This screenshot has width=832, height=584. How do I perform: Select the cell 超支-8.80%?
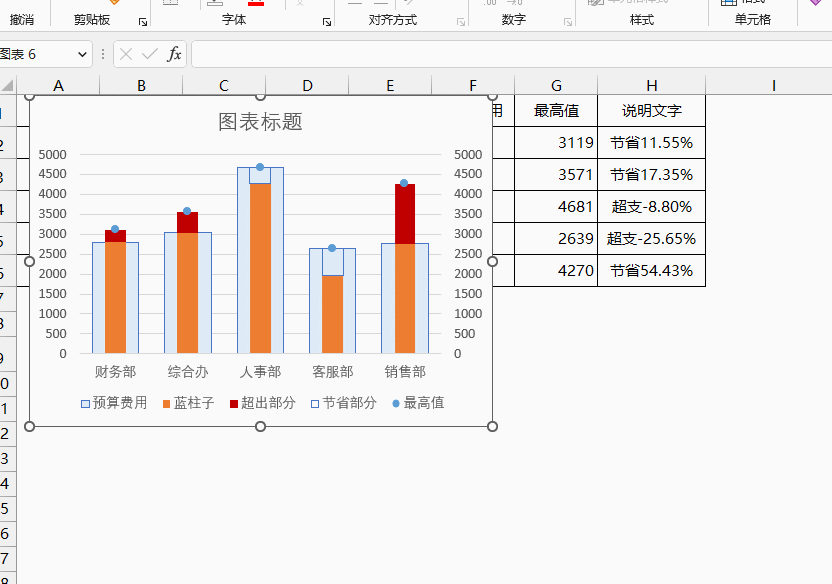652,206
